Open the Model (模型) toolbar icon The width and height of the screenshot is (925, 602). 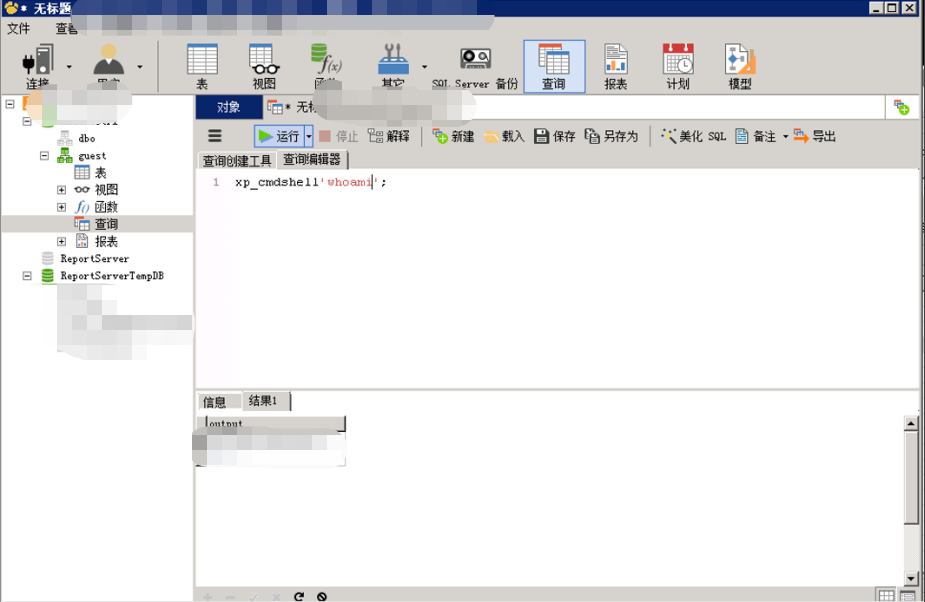740,67
